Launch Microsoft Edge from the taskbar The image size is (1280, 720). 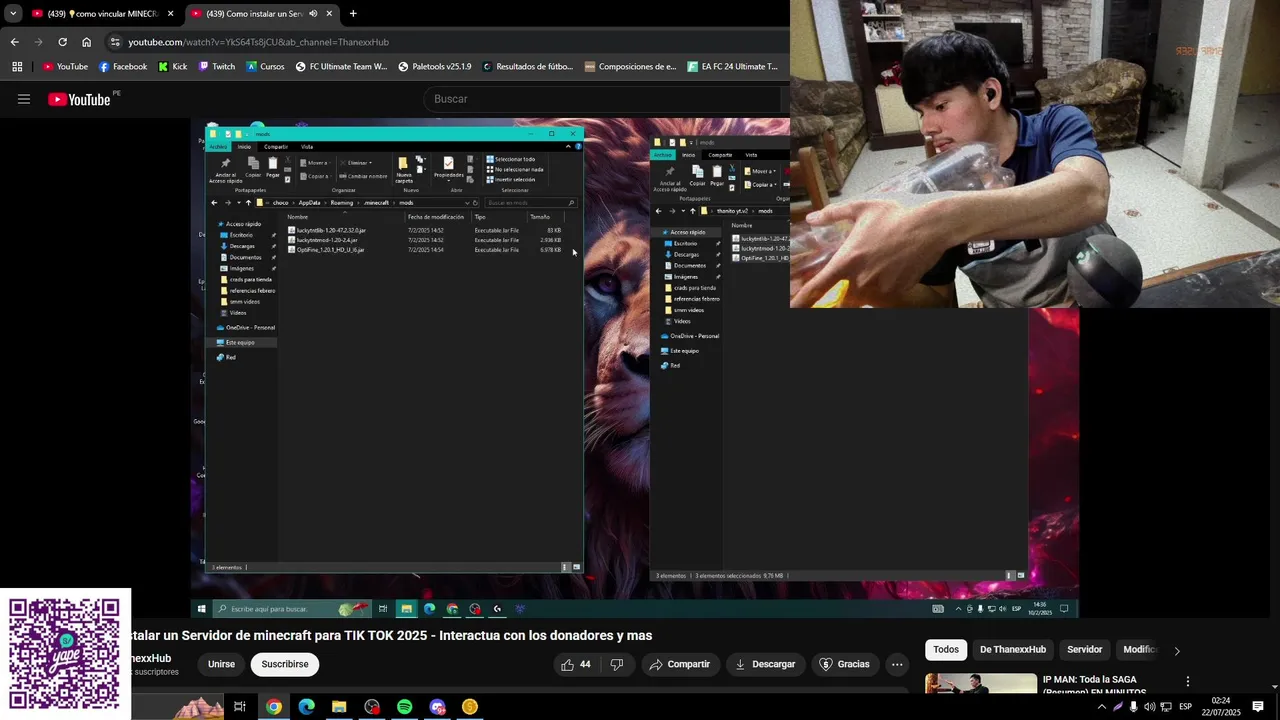point(306,707)
